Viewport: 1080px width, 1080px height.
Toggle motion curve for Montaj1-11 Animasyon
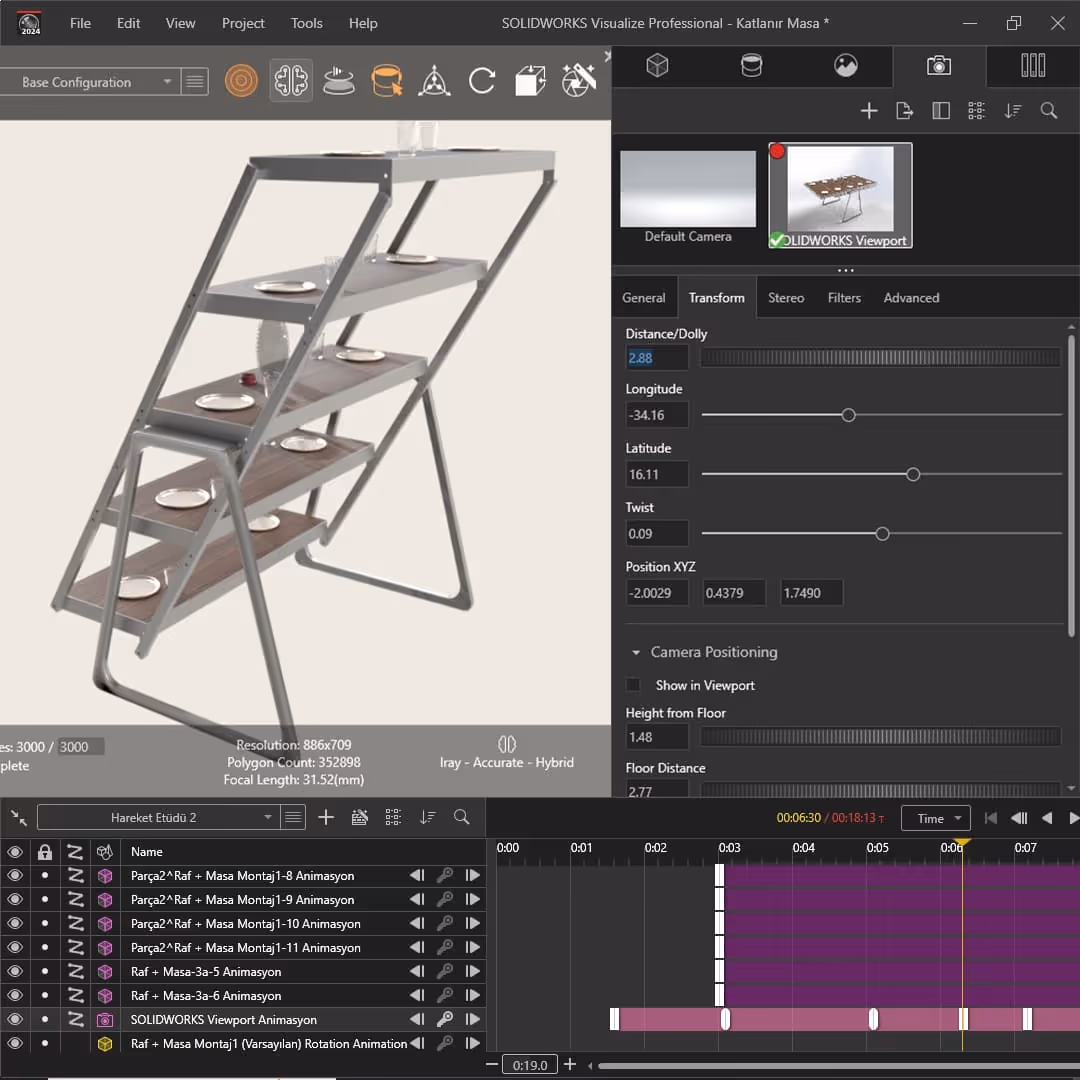(x=75, y=948)
